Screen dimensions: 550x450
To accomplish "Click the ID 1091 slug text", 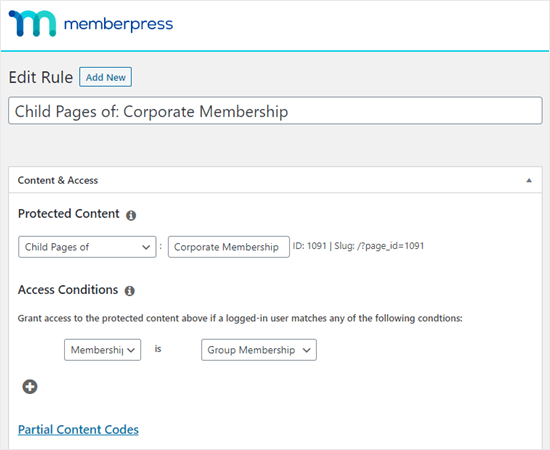I will tap(358, 246).
